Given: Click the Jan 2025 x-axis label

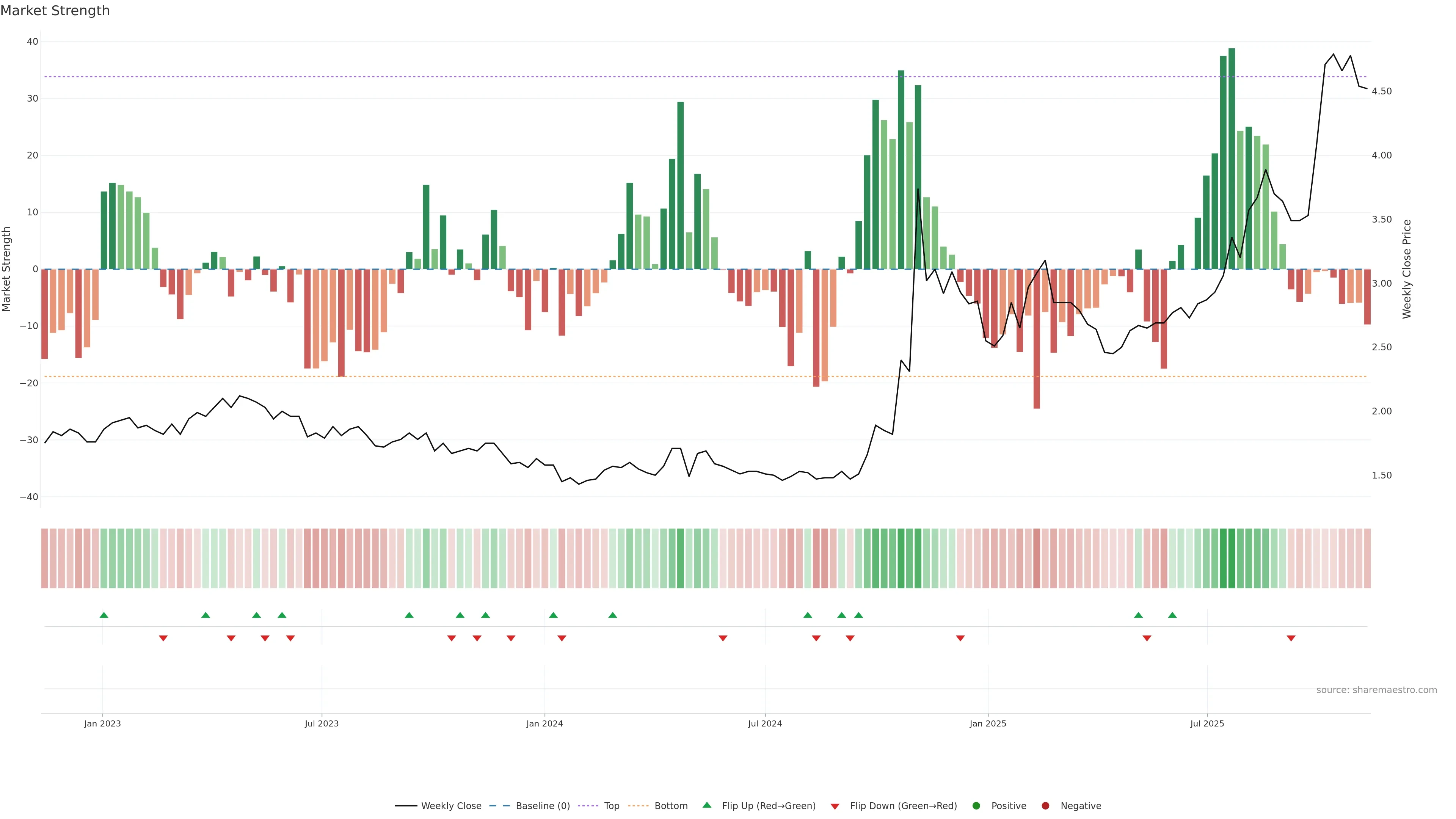Looking at the screenshot, I should click(987, 723).
